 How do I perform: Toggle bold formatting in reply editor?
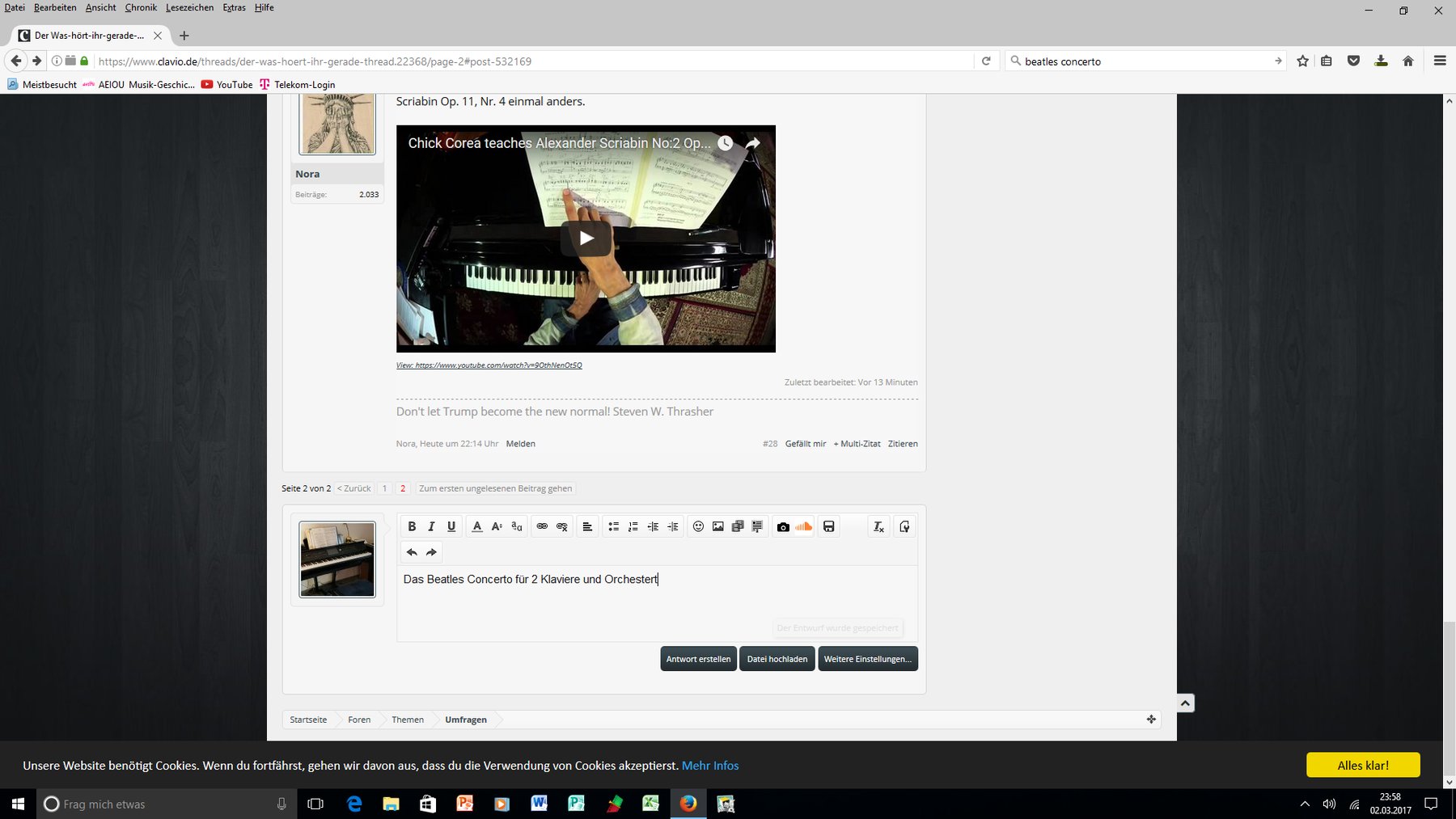click(412, 526)
